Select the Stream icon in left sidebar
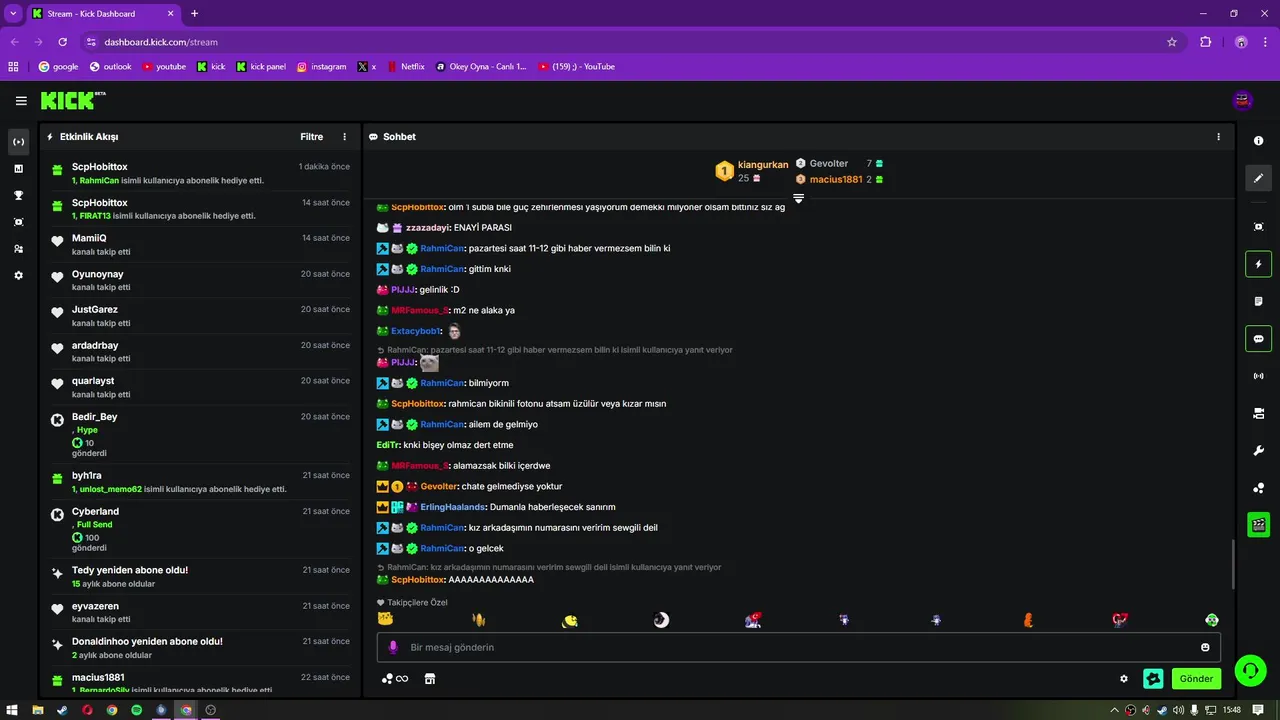Viewport: 1280px width, 720px height. point(18,142)
